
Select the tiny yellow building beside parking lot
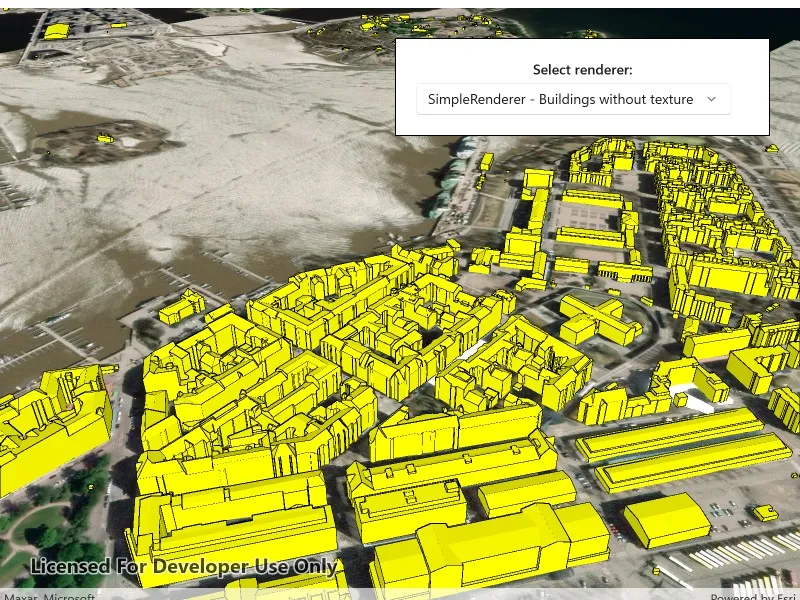tap(765, 513)
